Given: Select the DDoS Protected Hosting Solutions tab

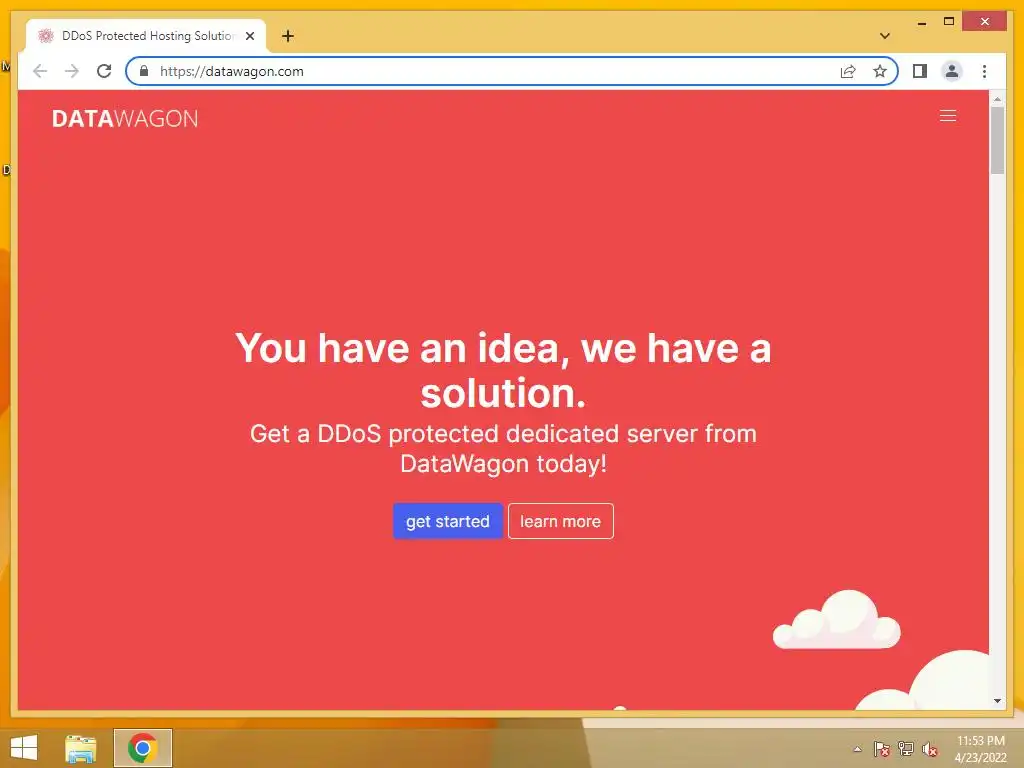Looking at the screenshot, I should [146, 36].
